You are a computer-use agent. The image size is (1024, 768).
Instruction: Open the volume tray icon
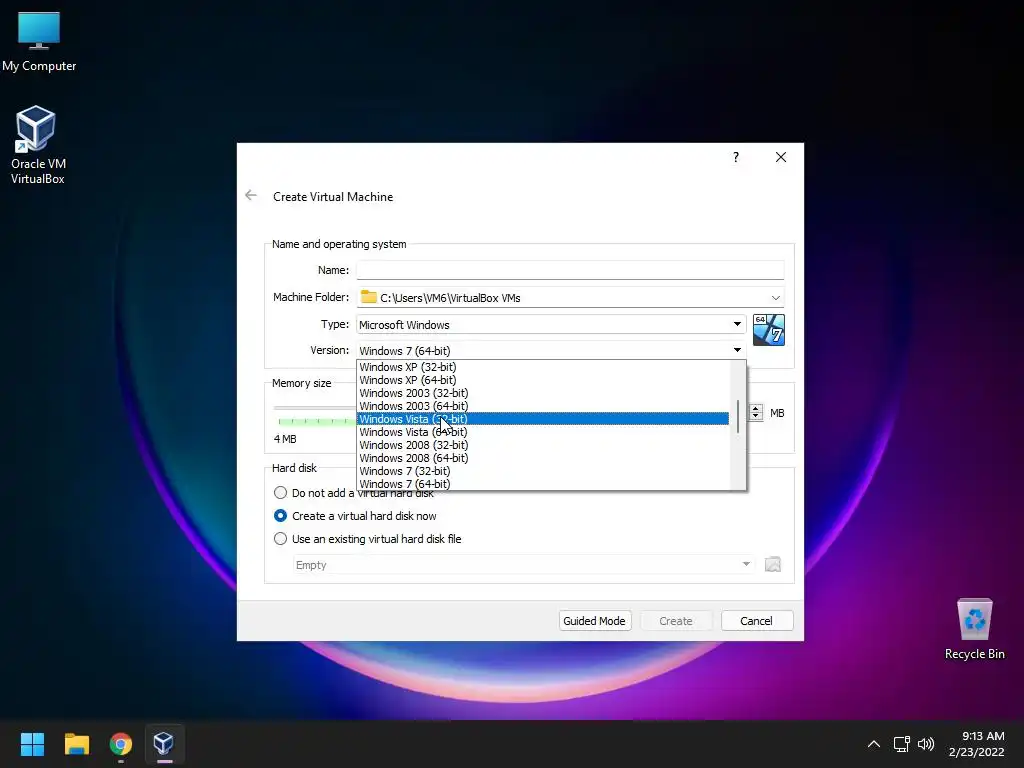pos(925,744)
